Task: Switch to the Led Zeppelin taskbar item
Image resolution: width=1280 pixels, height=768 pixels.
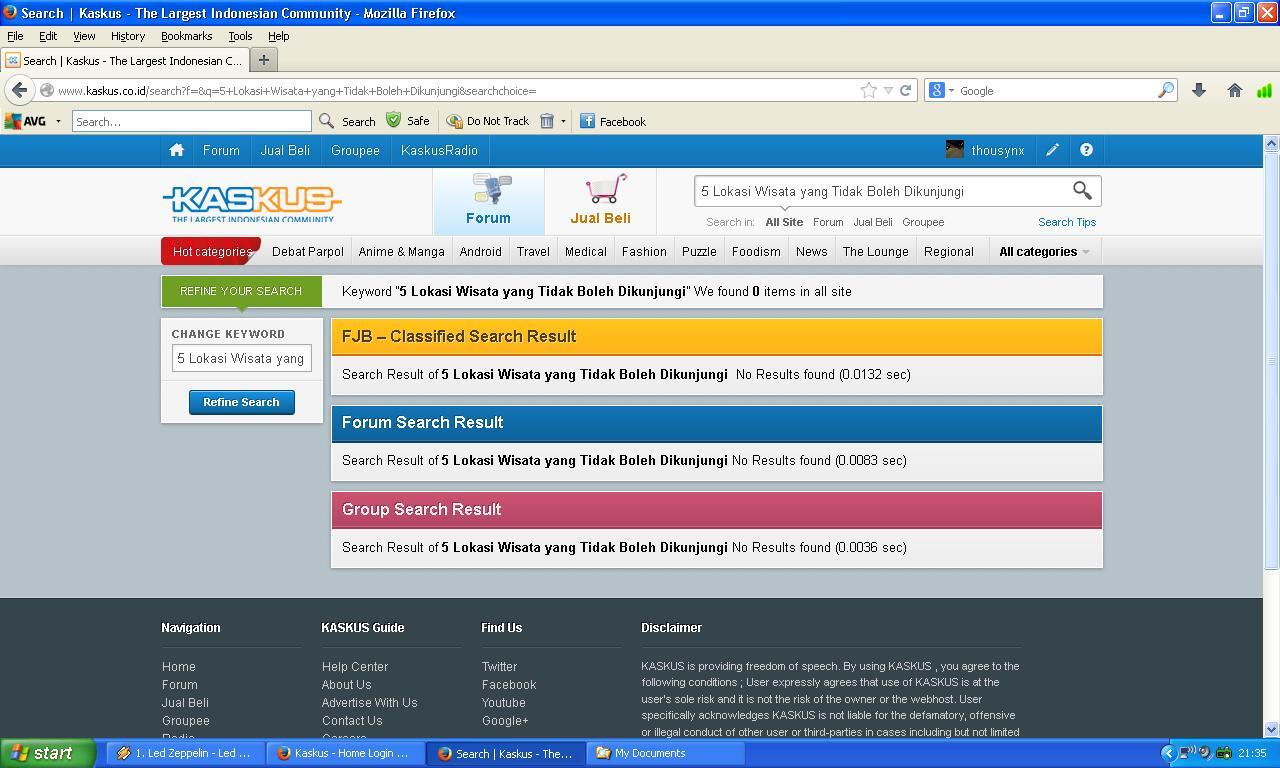Action: point(185,753)
